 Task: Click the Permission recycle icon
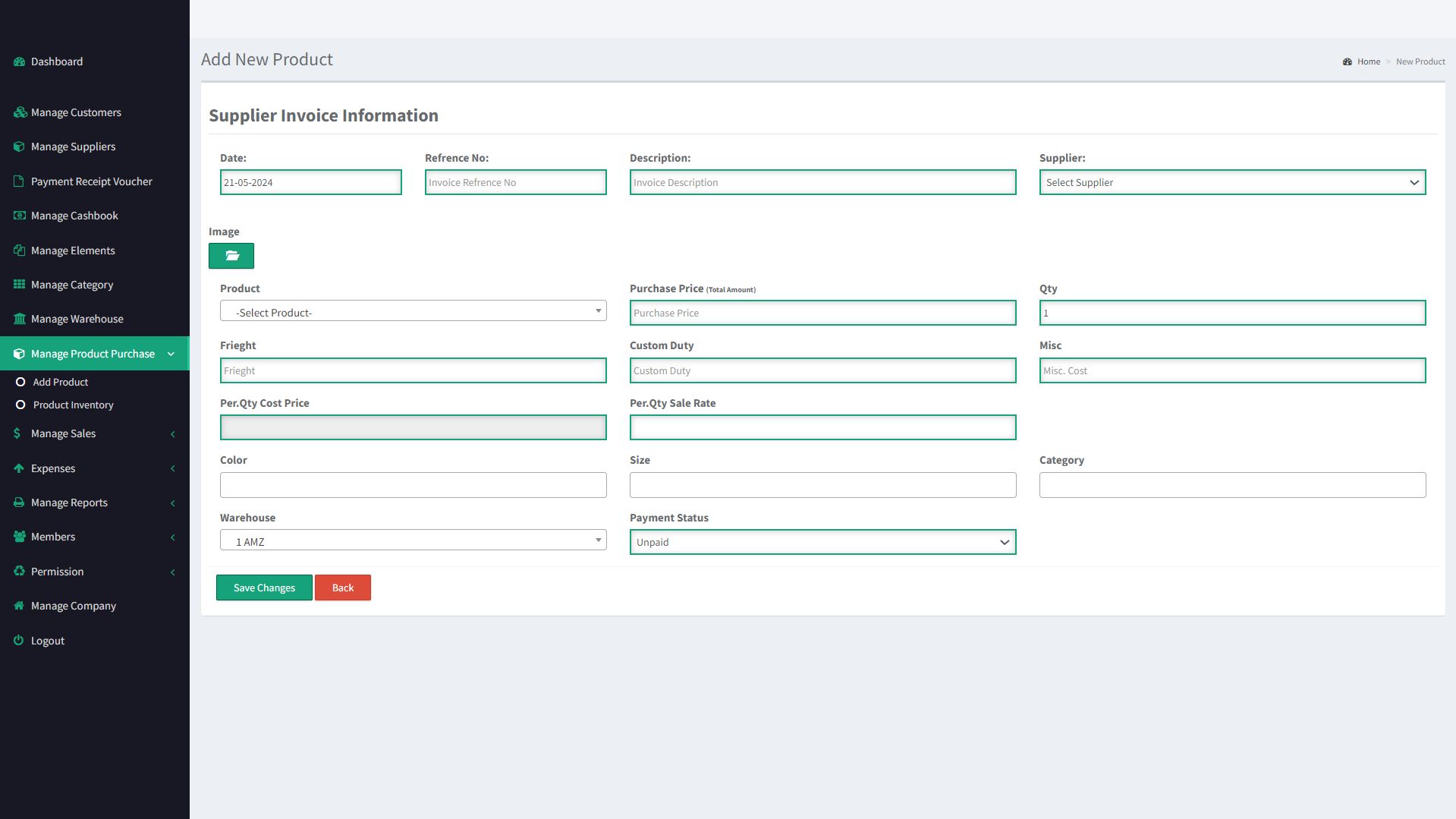click(19, 572)
